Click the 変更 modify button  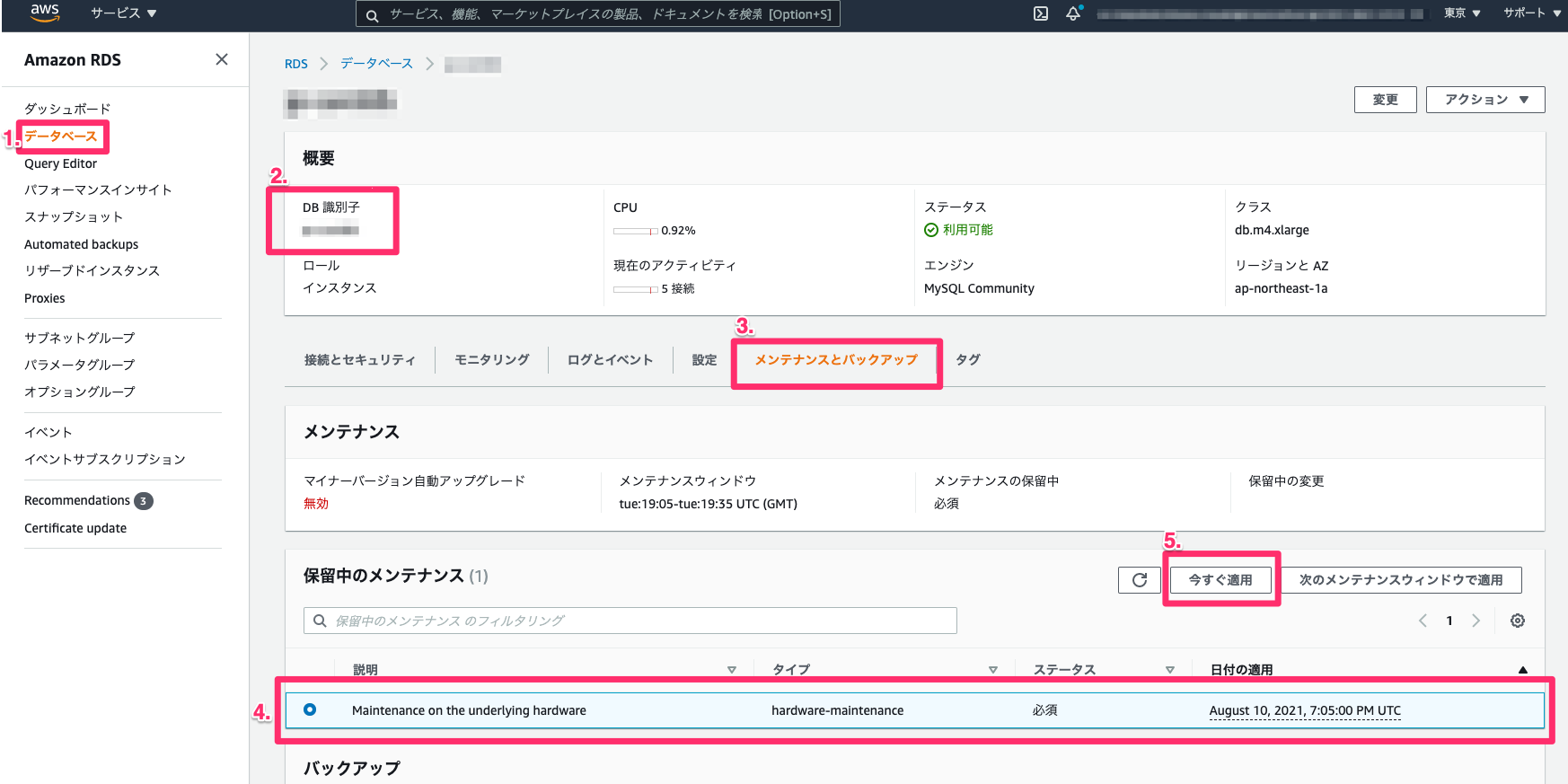tap(1386, 100)
